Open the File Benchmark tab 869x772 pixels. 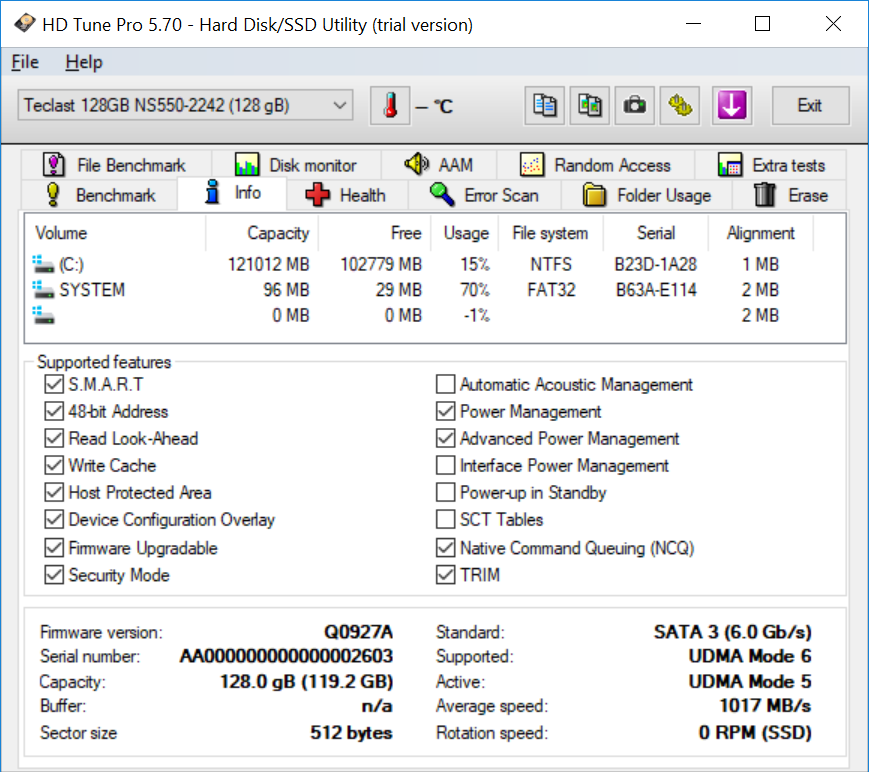(116, 165)
